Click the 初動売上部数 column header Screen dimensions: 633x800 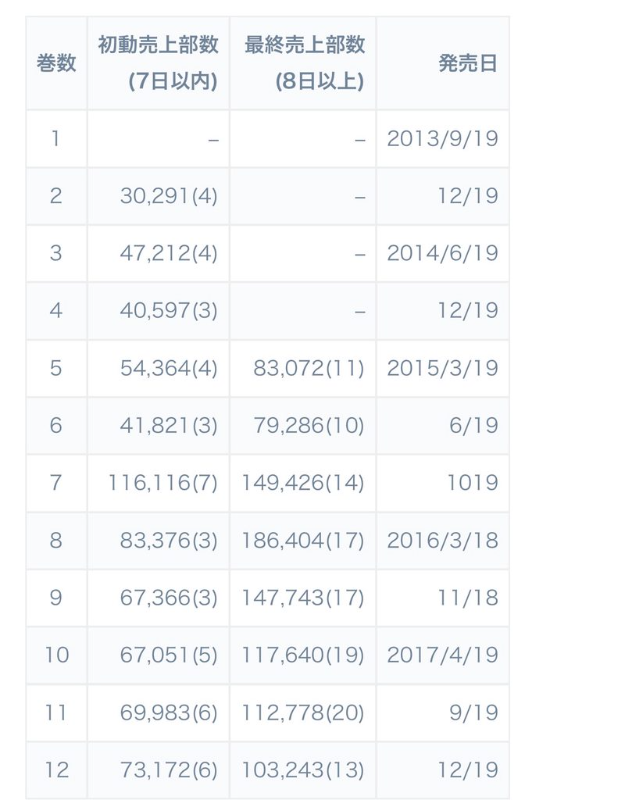coord(158,63)
